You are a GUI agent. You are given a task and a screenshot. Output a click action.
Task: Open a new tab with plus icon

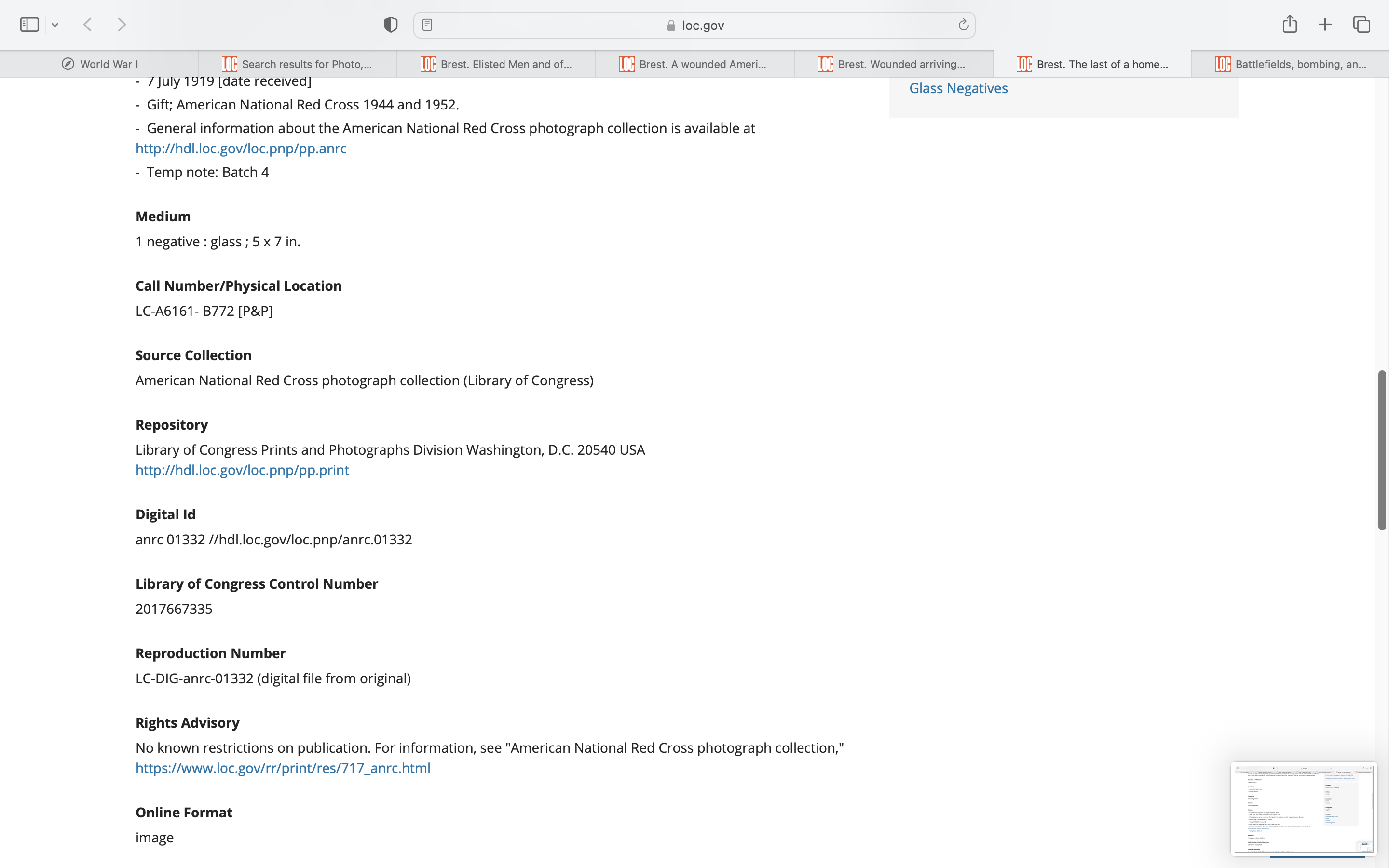(x=1325, y=25)
